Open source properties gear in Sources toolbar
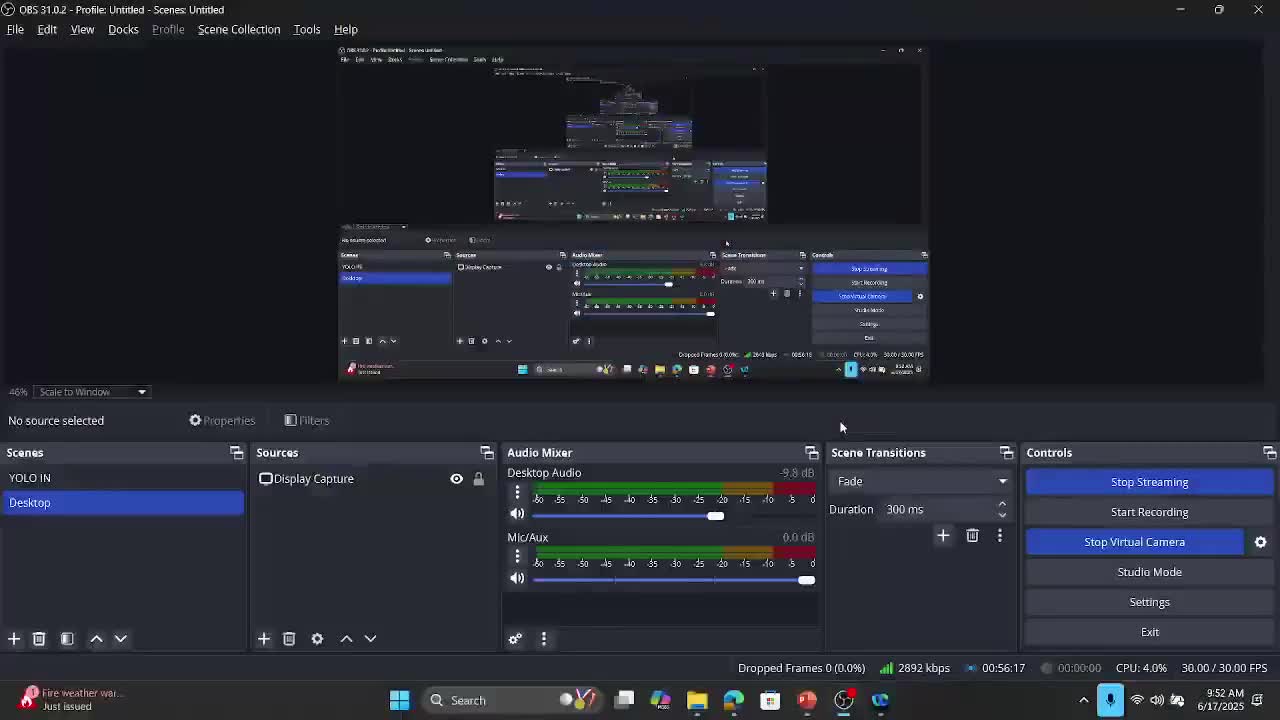Image resolution: width=1280 pixels, height=720 pixels. pos(317,639)
